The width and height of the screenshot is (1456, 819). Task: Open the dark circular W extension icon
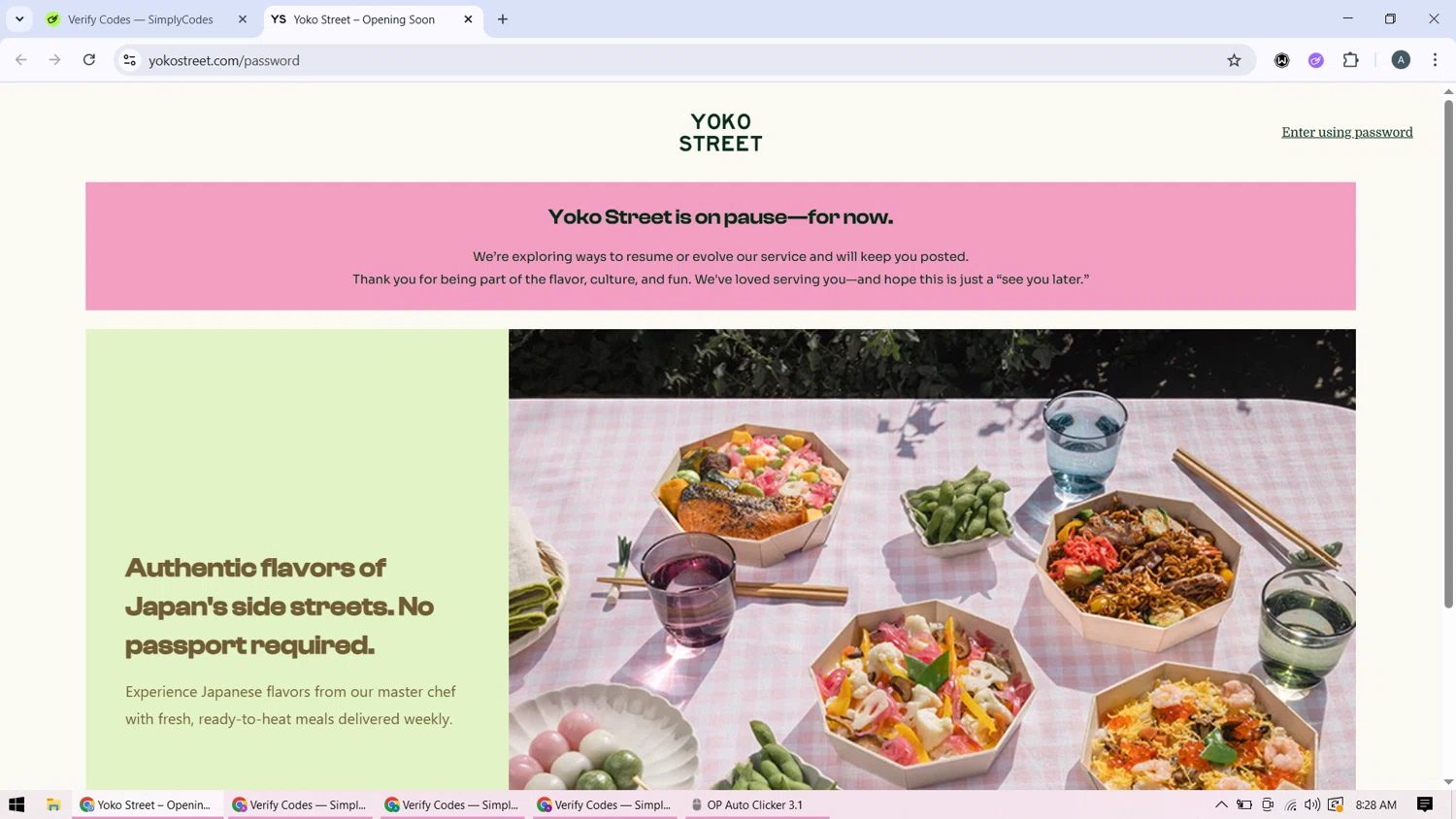tap(1282, 60)
